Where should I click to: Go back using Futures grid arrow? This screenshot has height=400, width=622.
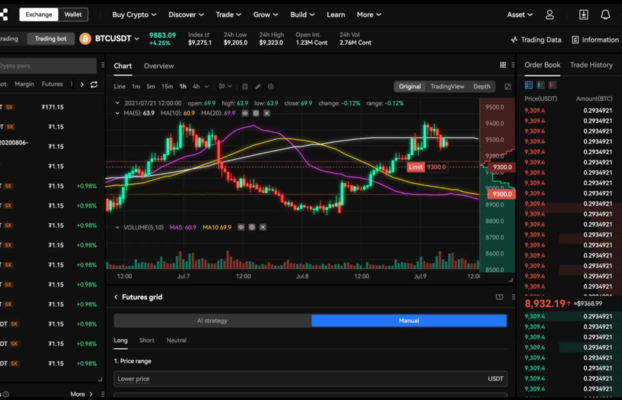point(116,297)
